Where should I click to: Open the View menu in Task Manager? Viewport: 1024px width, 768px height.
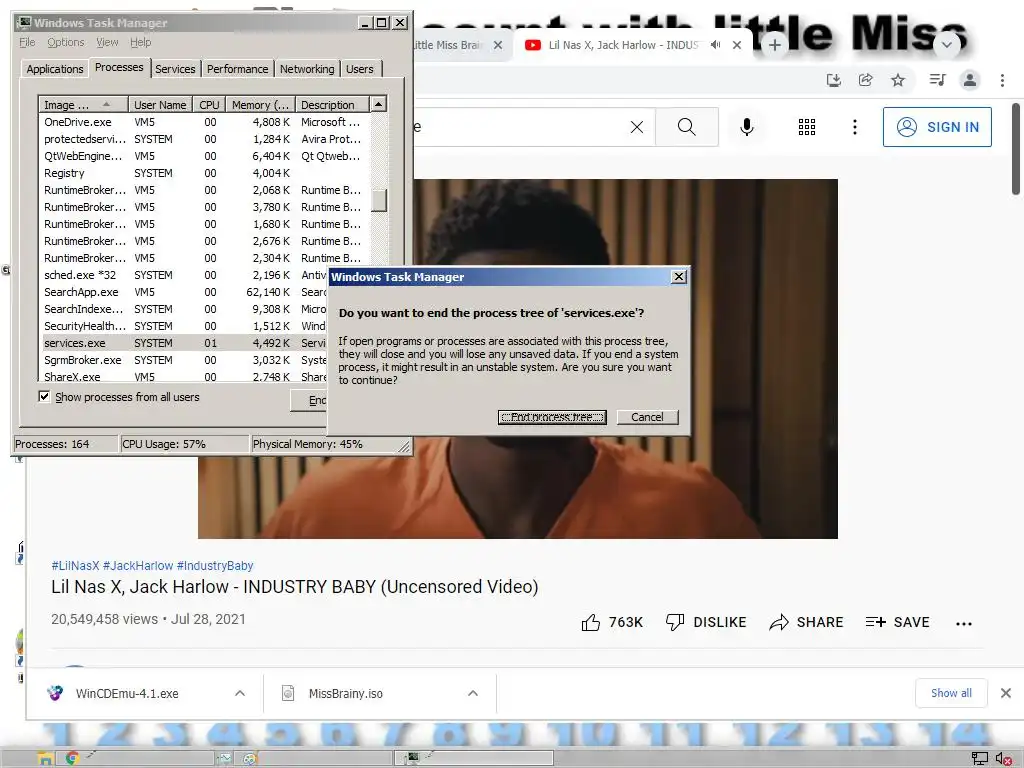click(x=107, y=42)
